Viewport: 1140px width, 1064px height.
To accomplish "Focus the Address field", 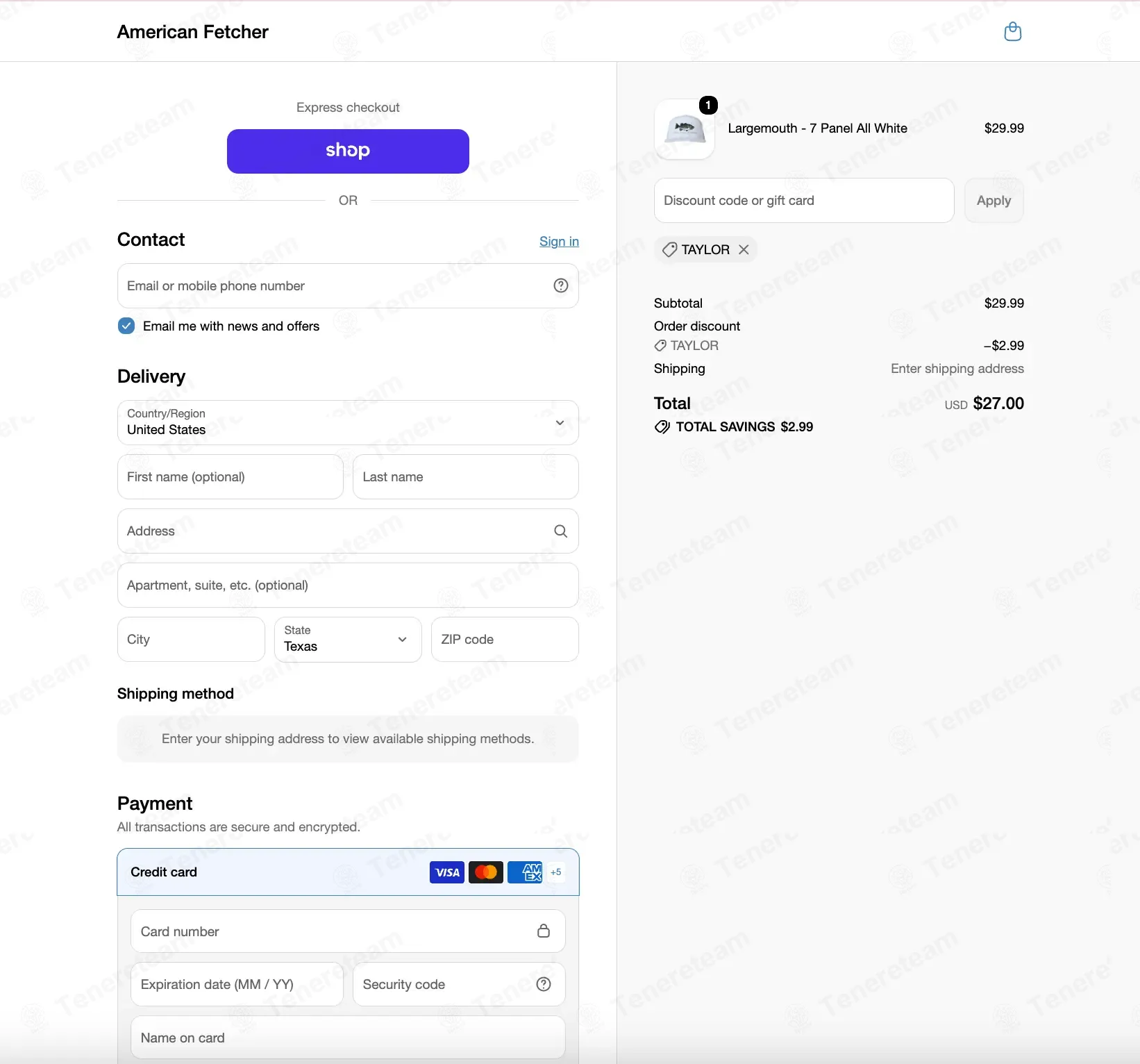I will click(348, 531).
